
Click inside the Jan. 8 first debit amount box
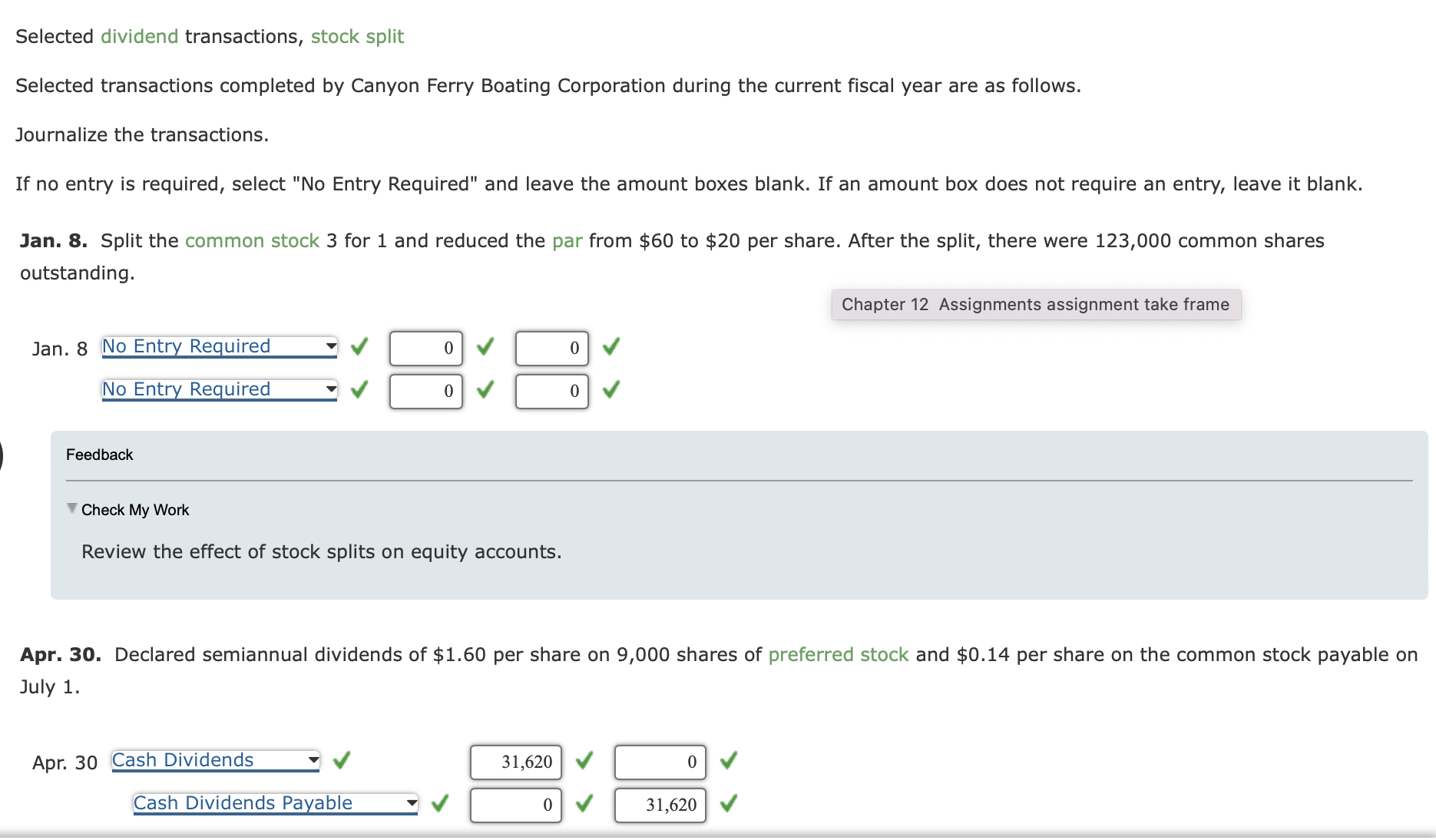point(425,348)
